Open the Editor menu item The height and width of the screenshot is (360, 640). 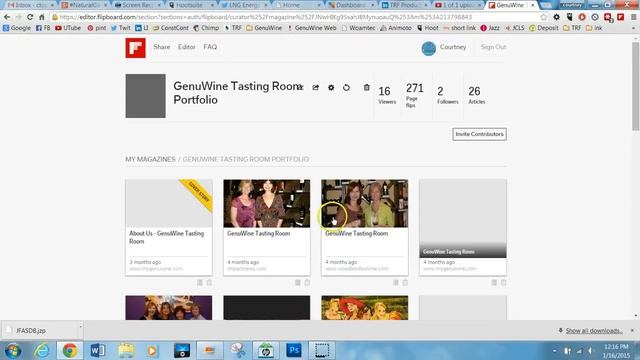click(187, 47)
